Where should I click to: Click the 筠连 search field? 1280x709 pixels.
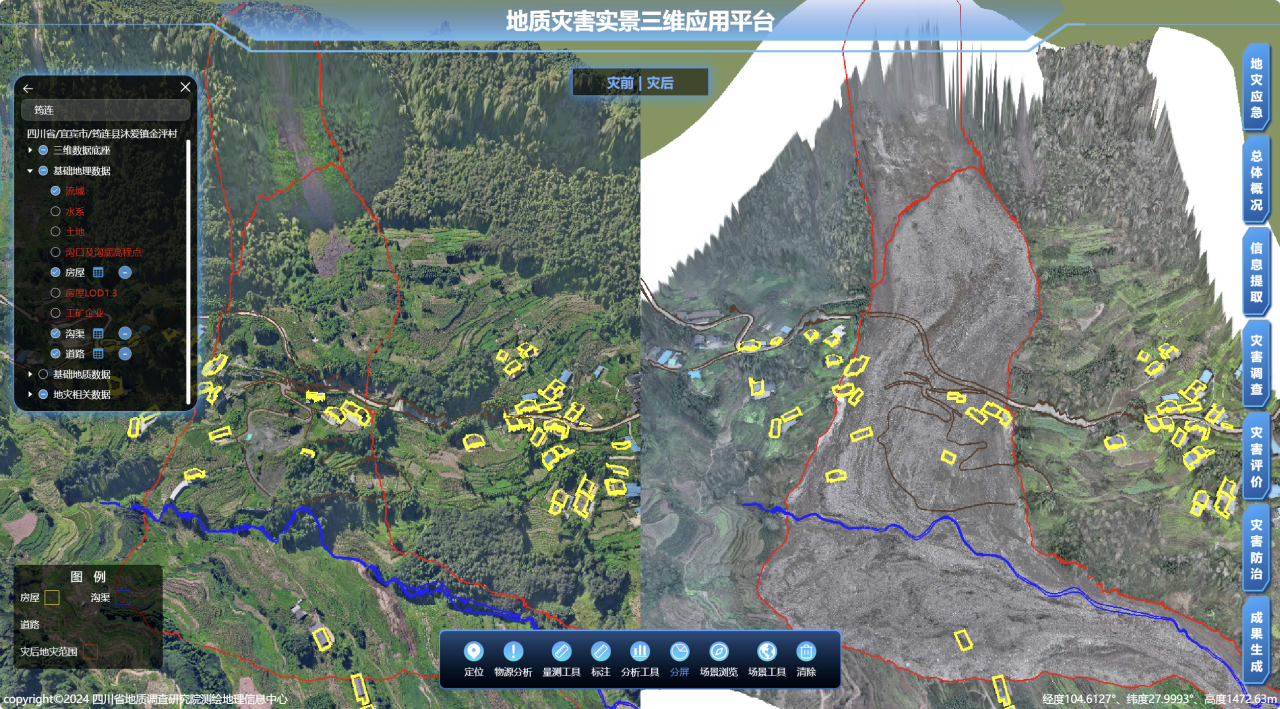pos(106,110)
